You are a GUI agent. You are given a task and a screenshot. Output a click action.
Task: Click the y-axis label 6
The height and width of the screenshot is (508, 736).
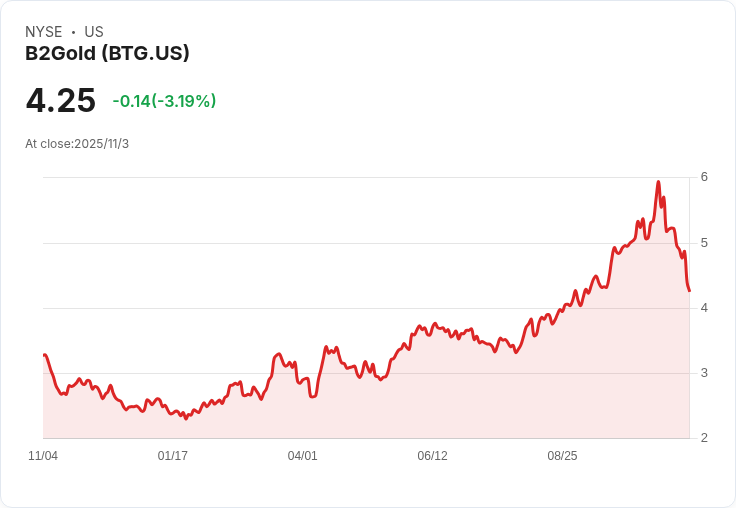[704, 177]
